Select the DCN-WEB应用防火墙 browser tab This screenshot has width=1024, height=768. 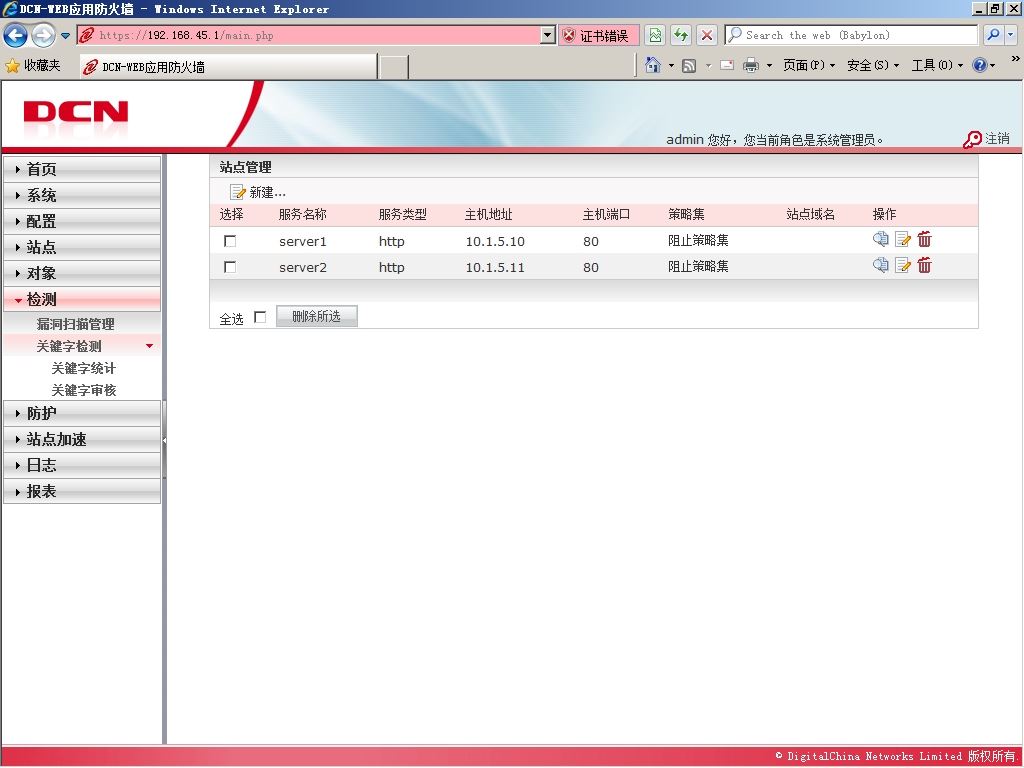(228, 67)
